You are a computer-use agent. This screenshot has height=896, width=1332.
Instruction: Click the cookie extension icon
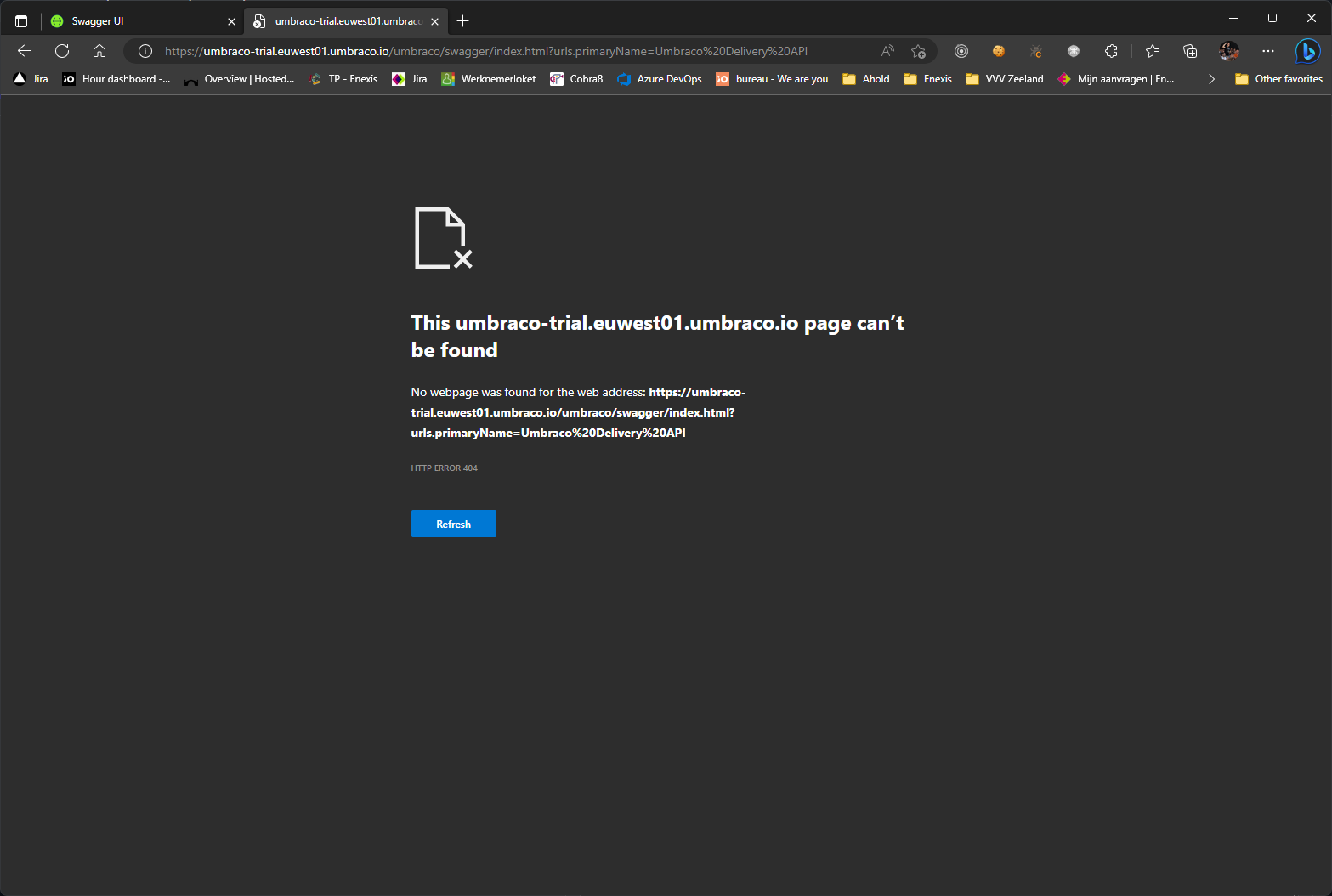tap(998, 51)
